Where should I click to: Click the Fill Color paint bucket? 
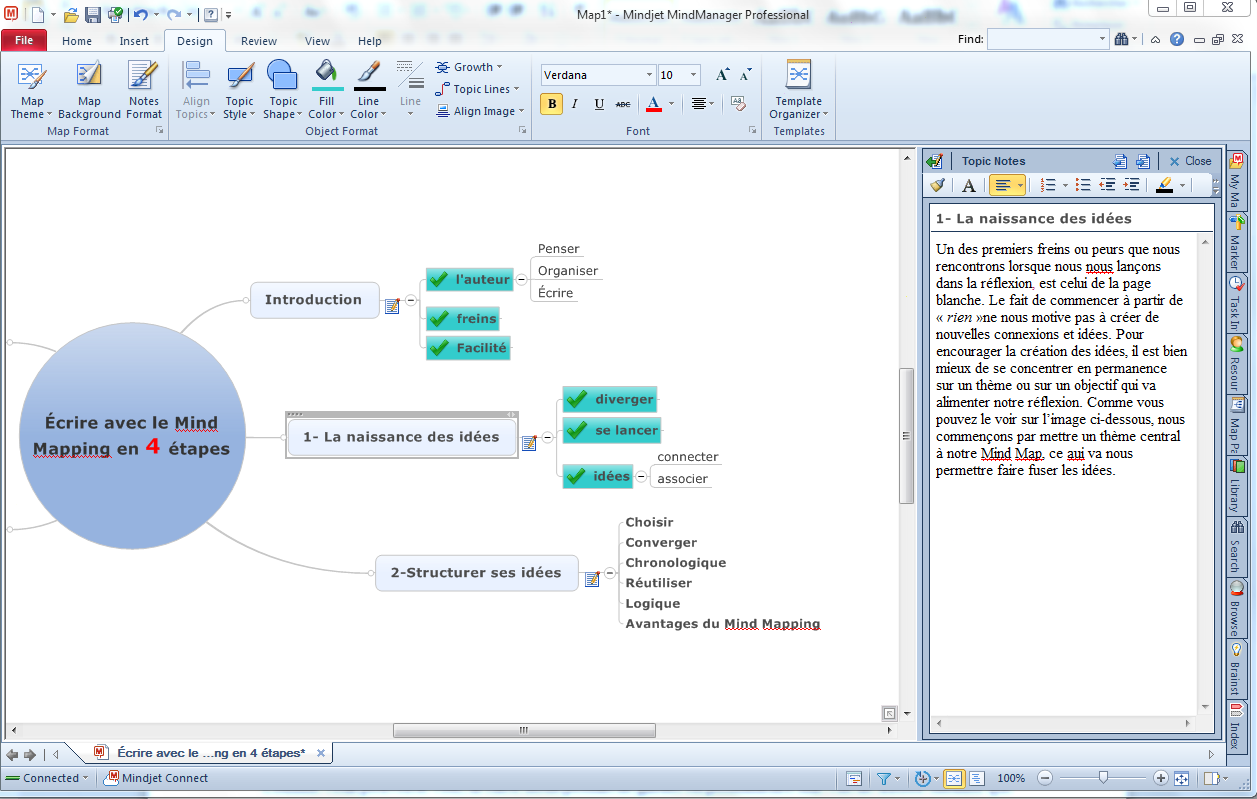pos(325,74)
